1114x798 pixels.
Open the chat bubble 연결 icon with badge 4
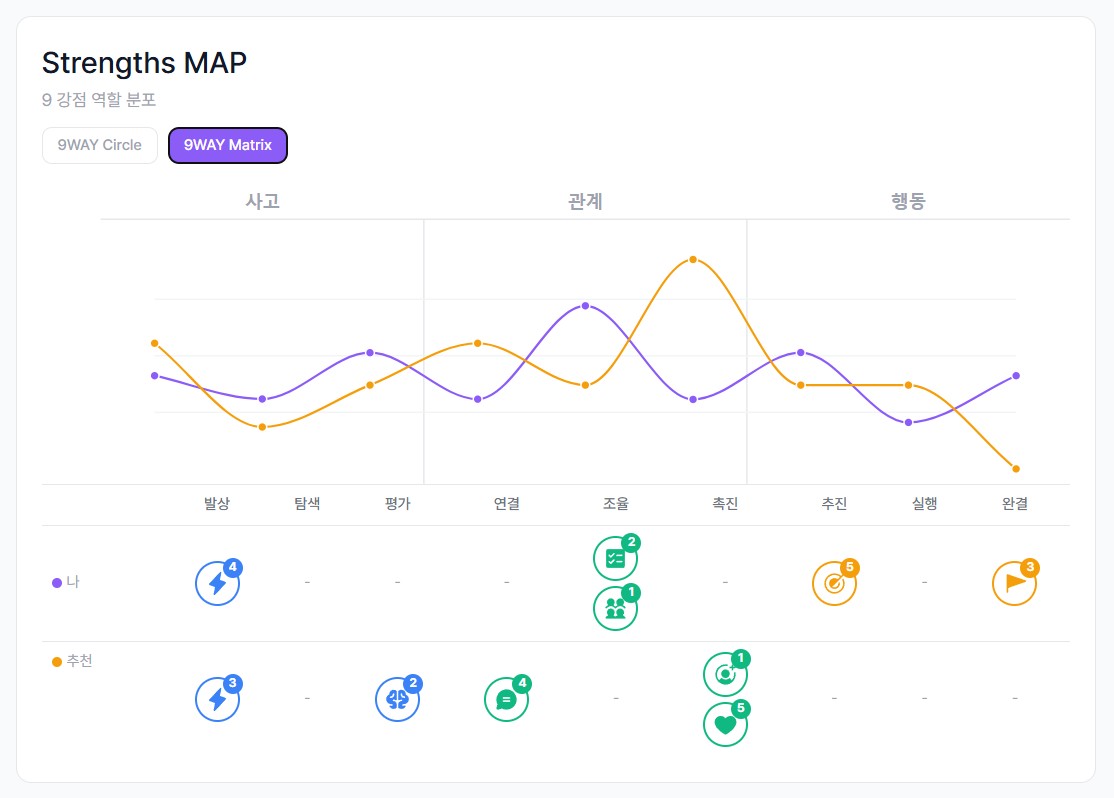[x=506, y=699]
